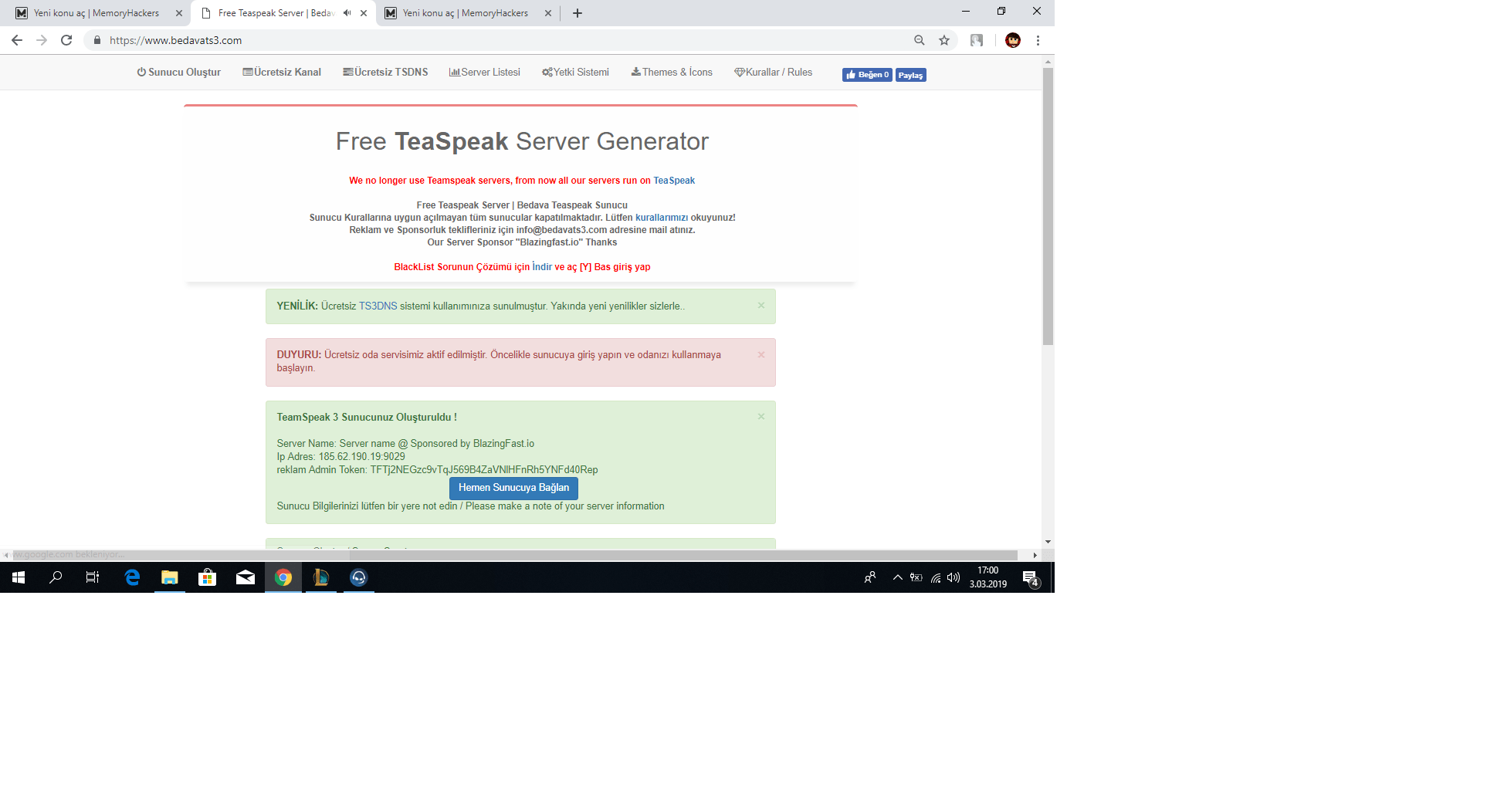Bookmark this page with the star

click(943, 40)
